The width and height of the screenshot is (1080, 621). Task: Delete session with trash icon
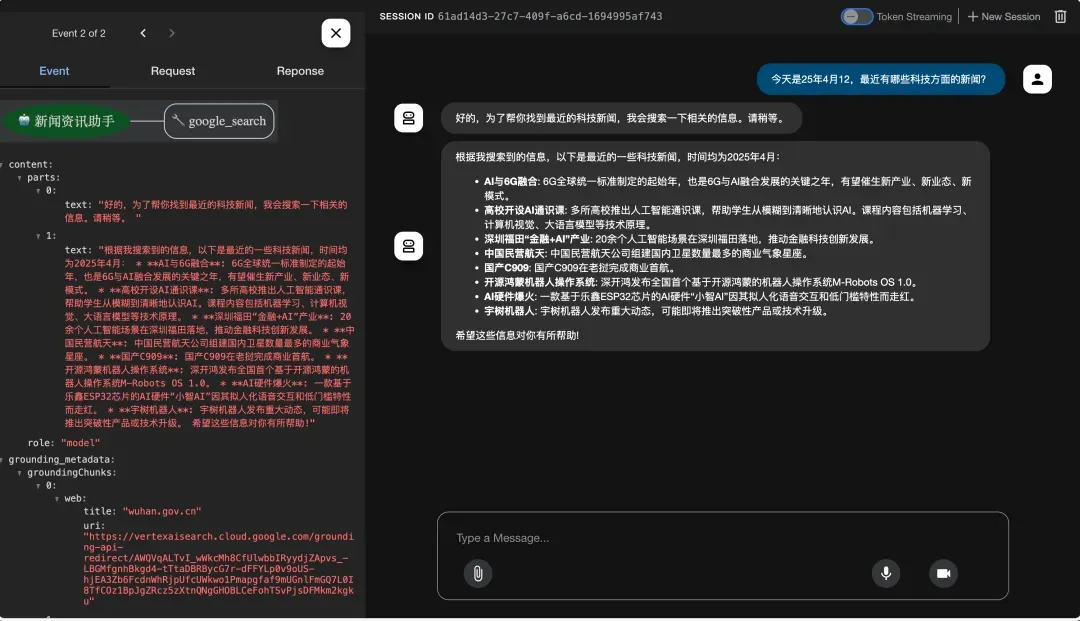point(1061,17)
